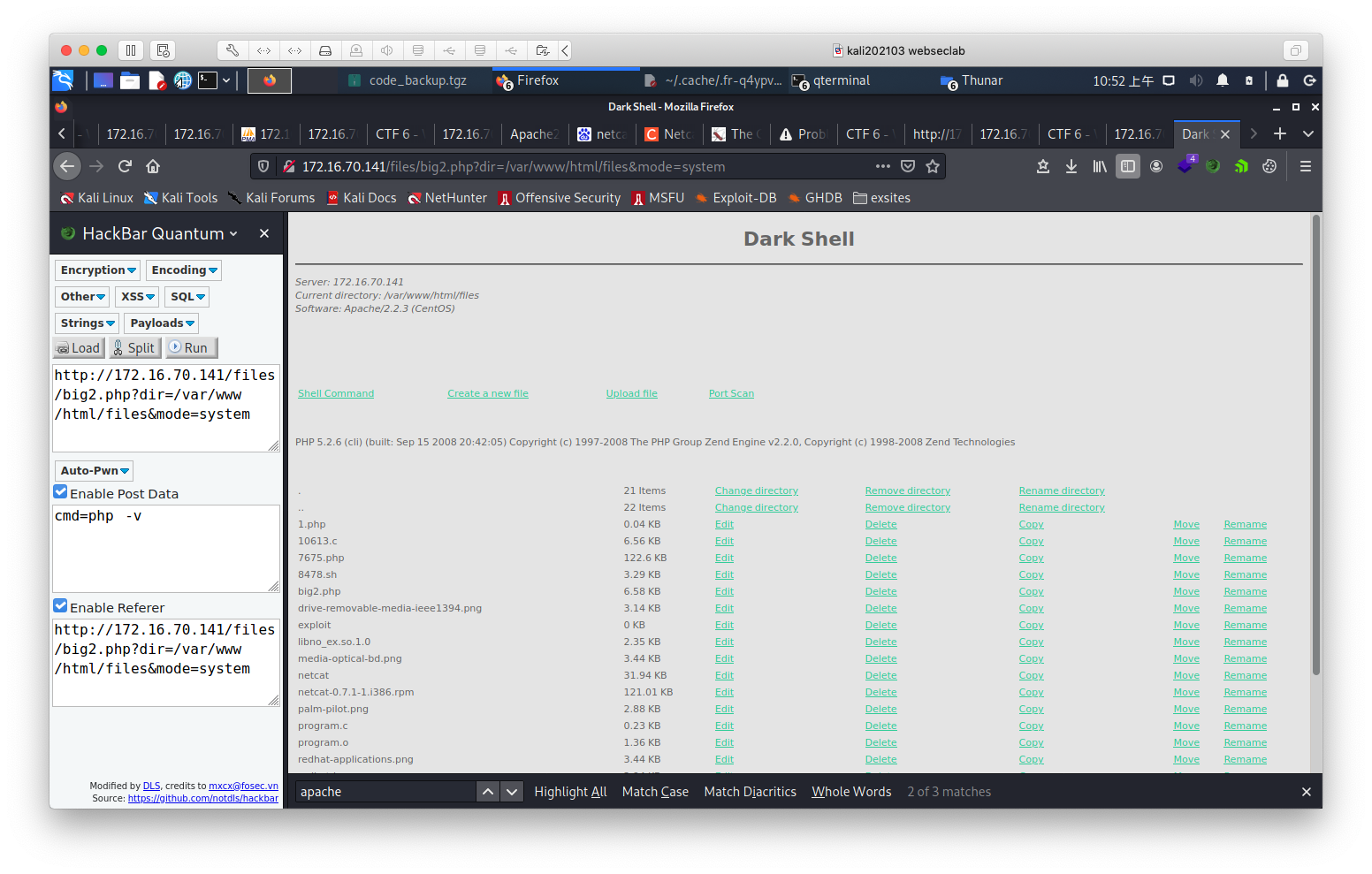Open VM settings wrench icon
Image resolution: width=1372 pixels, height=874 pixels.
[232, 50]
